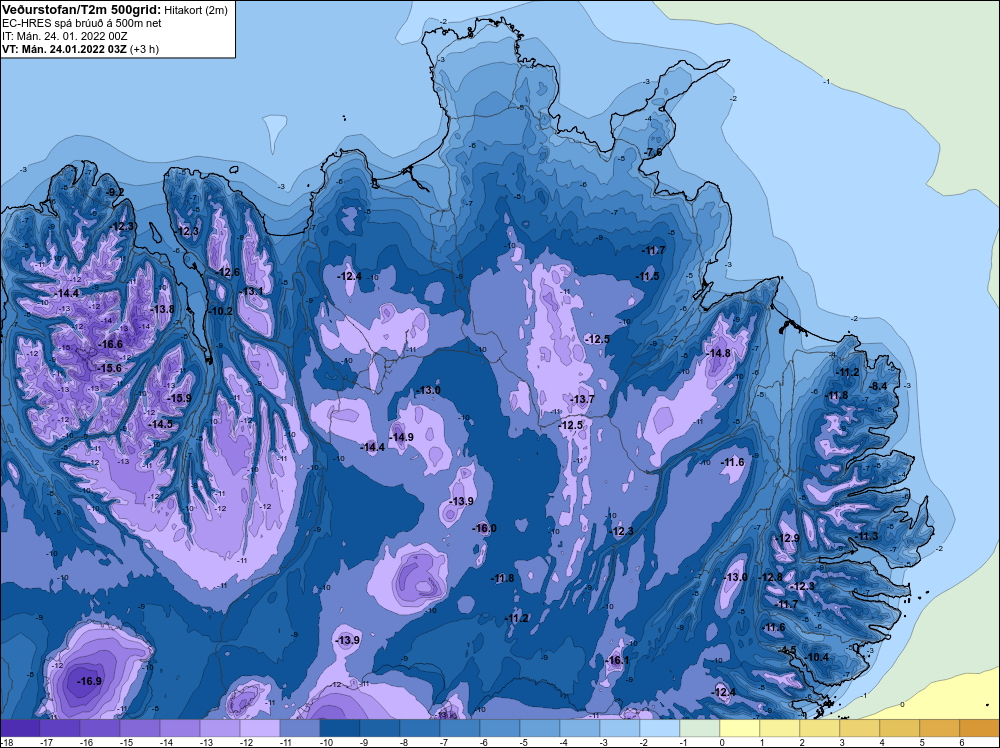1000x748 pixels.
Task: Click the -14.9 temperature reading
Action: pos(401,437)
